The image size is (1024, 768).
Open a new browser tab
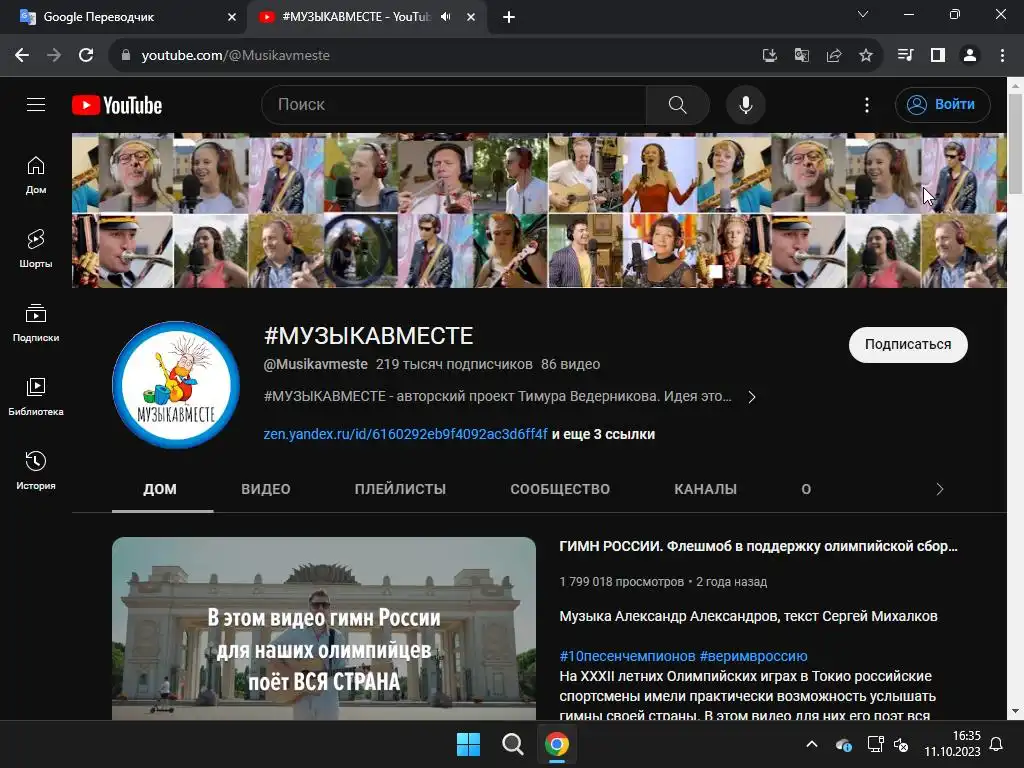point(509,17)
